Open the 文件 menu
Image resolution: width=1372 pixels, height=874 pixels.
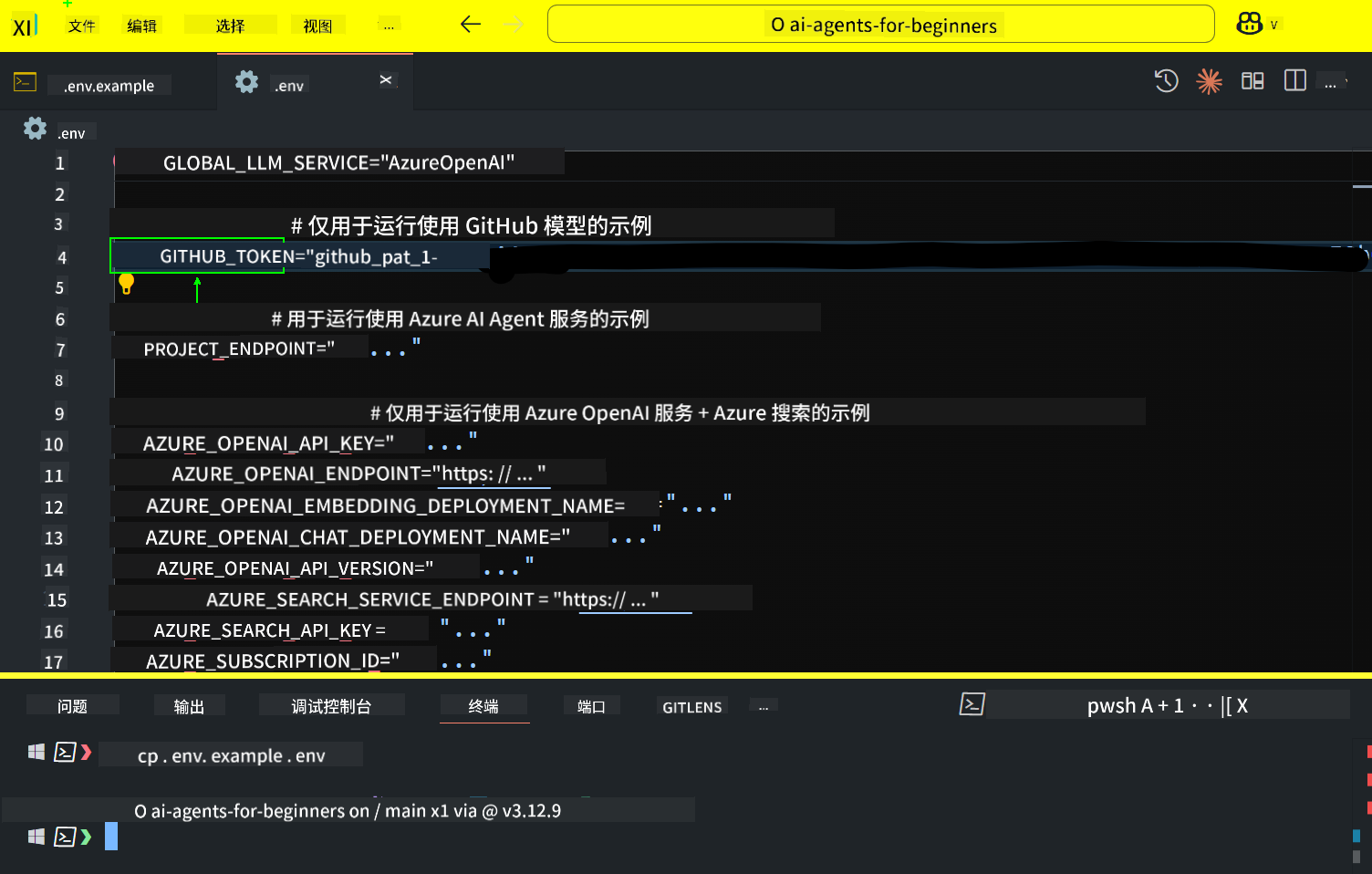(x=81, y=26)
